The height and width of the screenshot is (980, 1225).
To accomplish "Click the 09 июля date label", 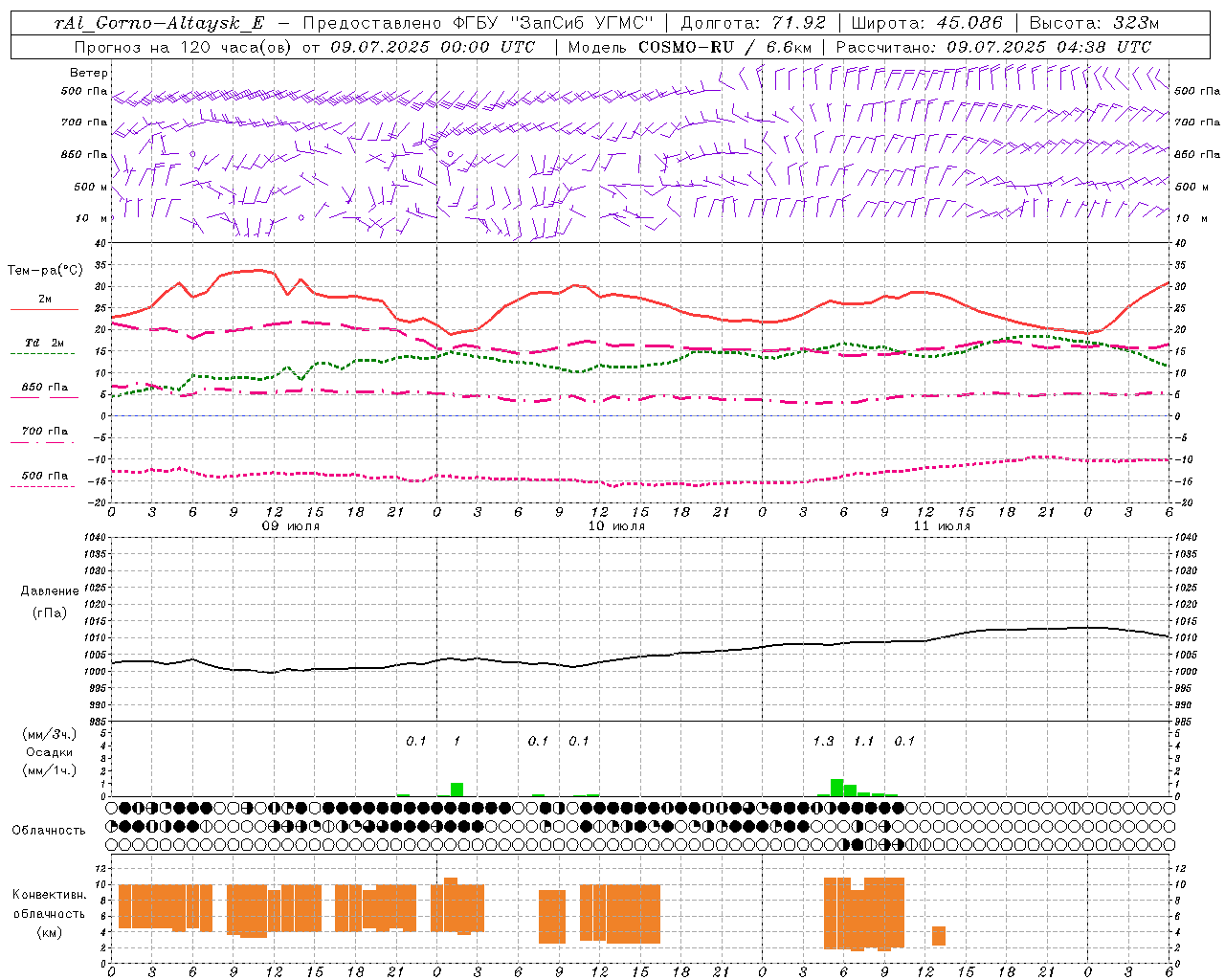I will [x=292, y=526].
